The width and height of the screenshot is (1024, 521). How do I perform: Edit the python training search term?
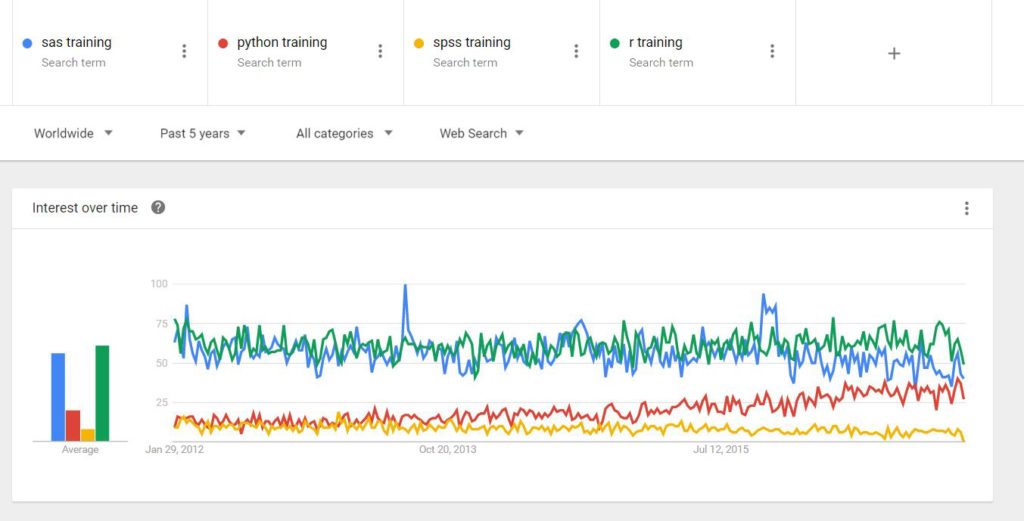point(282,43)
